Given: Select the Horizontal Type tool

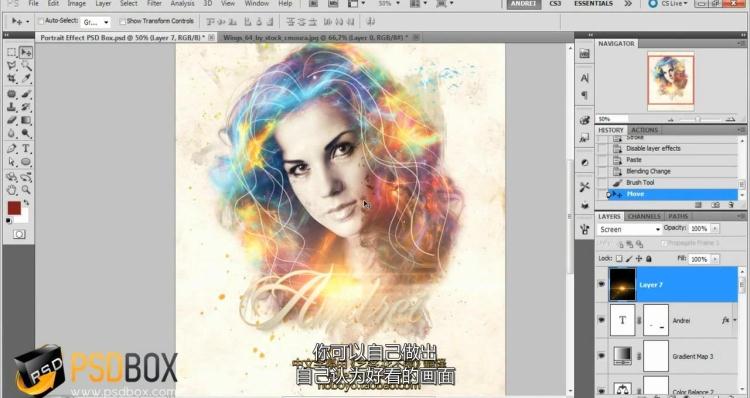Looking at the screenshot, I should (26, 148).
